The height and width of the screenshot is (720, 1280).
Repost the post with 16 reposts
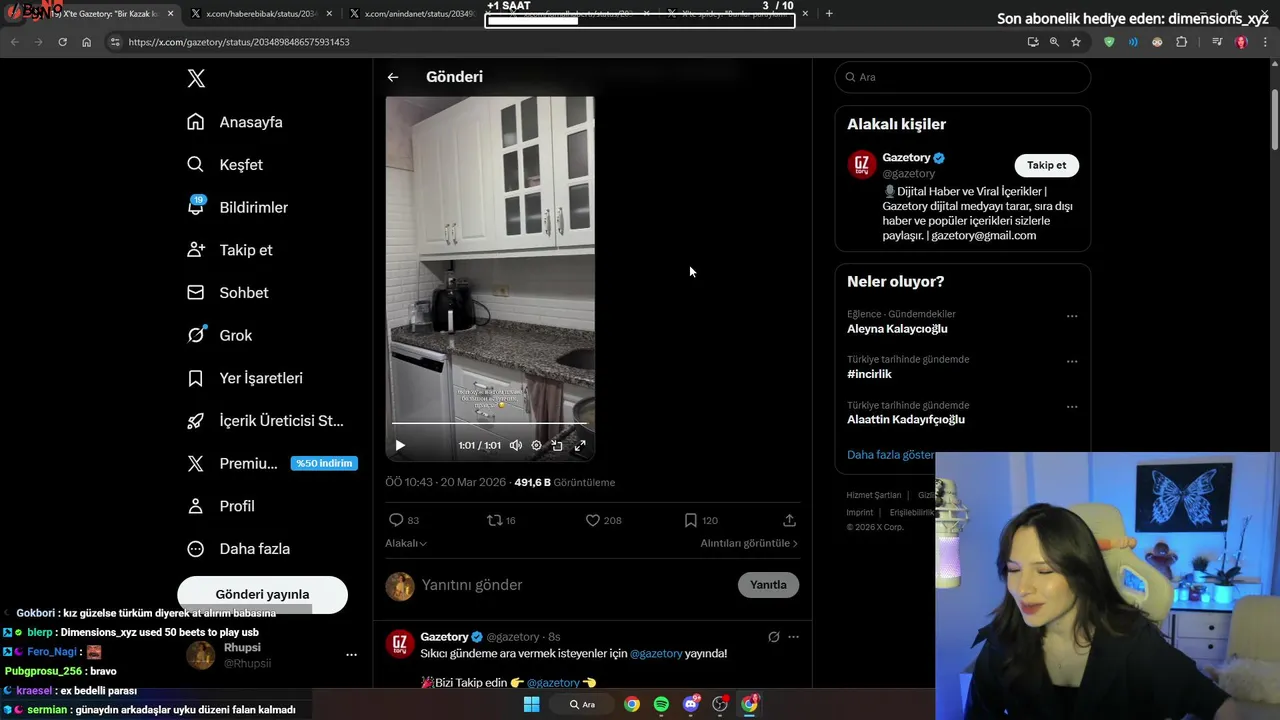coord(501,520)
